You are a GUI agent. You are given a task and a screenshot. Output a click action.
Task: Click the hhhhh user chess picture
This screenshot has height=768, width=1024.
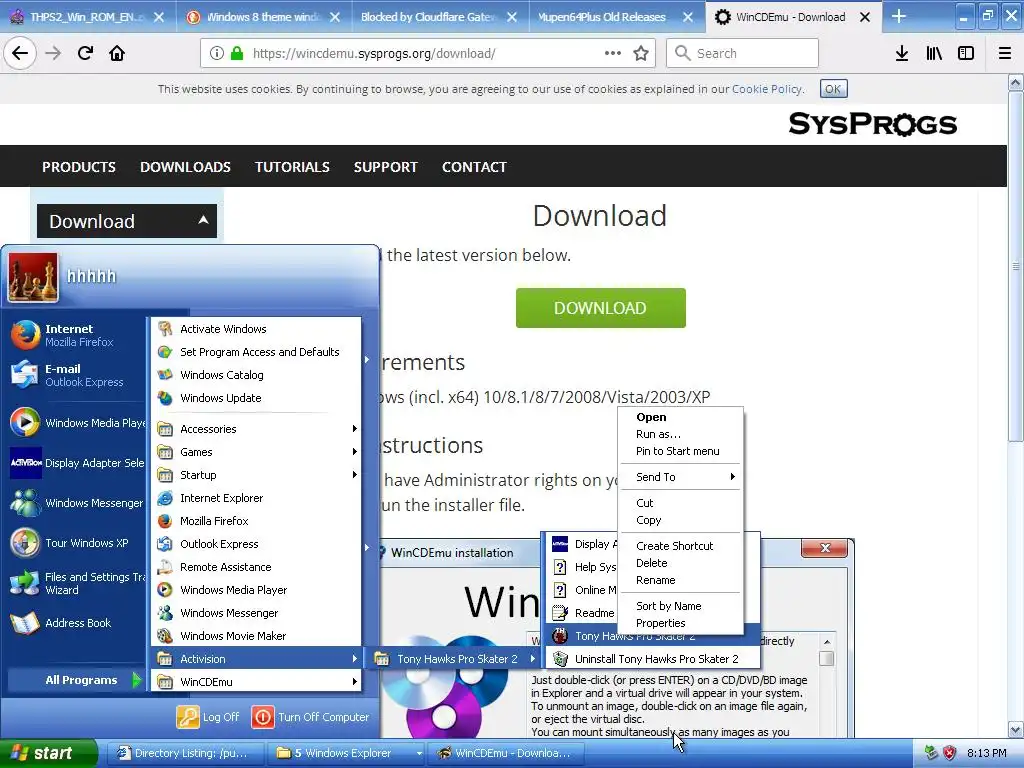[33, 278]
